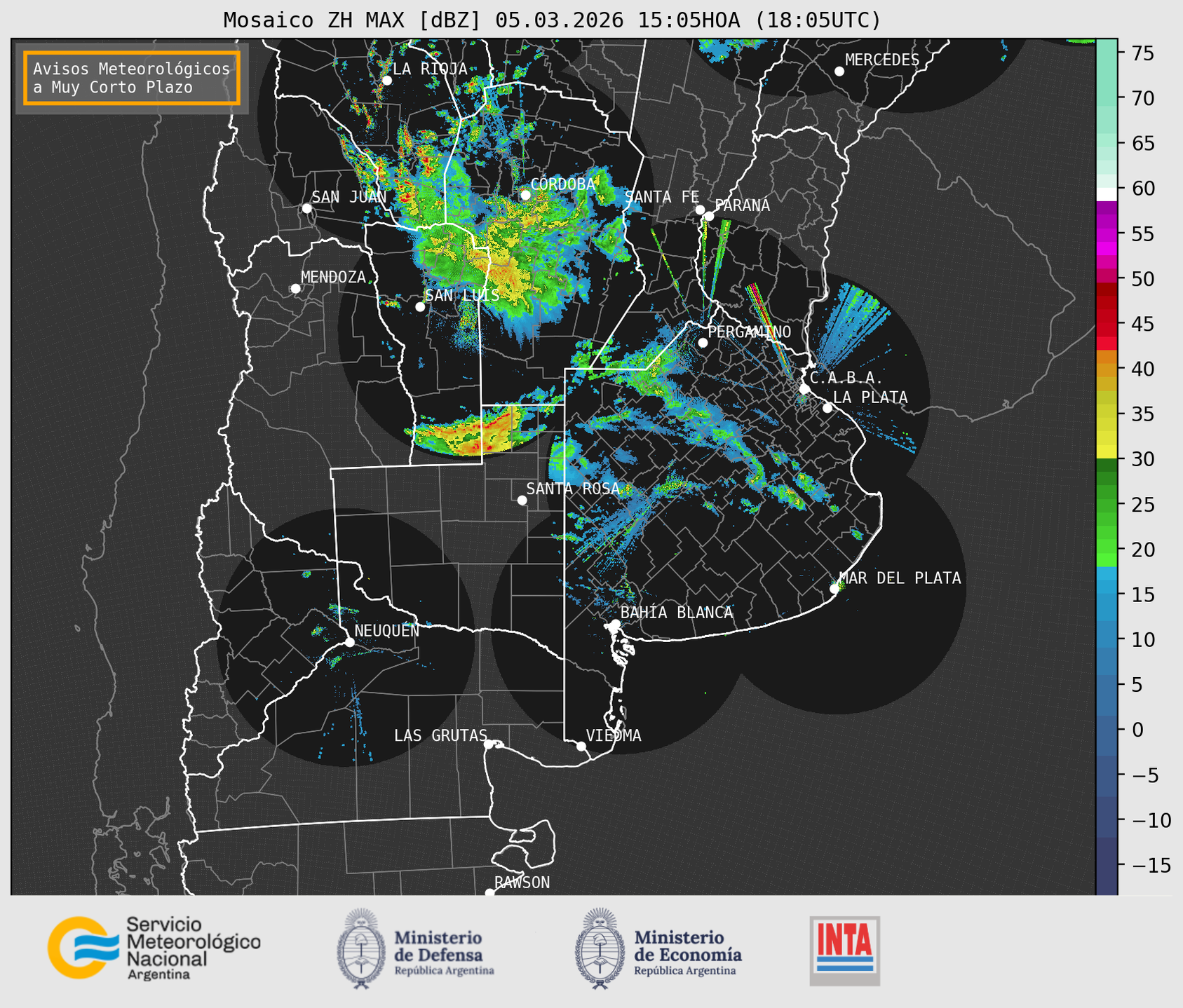Select the MAR DEL PLATA marker dot

tap(834, 589)
